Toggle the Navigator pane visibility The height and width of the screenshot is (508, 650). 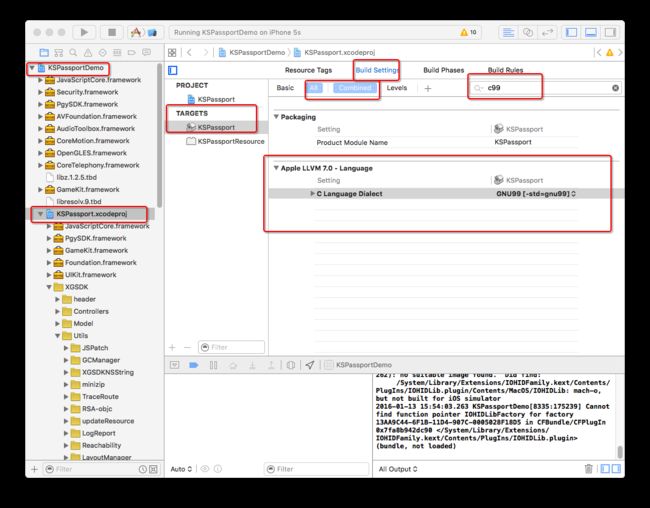(571, 32)
